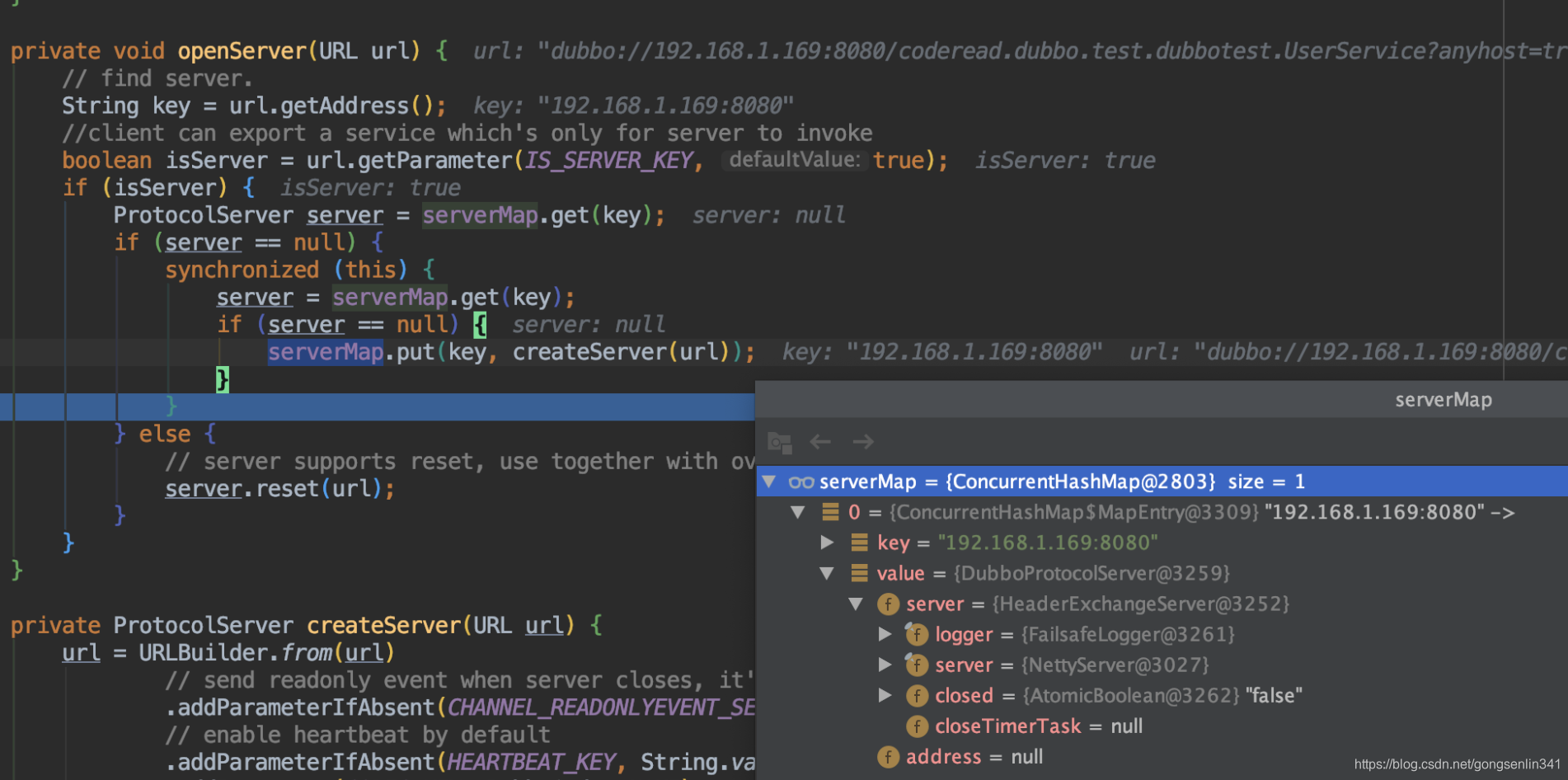Image resolution: width=1568 pixels, height=780 pixels.
Task: Click the list icon beside key
Action: 860,543
